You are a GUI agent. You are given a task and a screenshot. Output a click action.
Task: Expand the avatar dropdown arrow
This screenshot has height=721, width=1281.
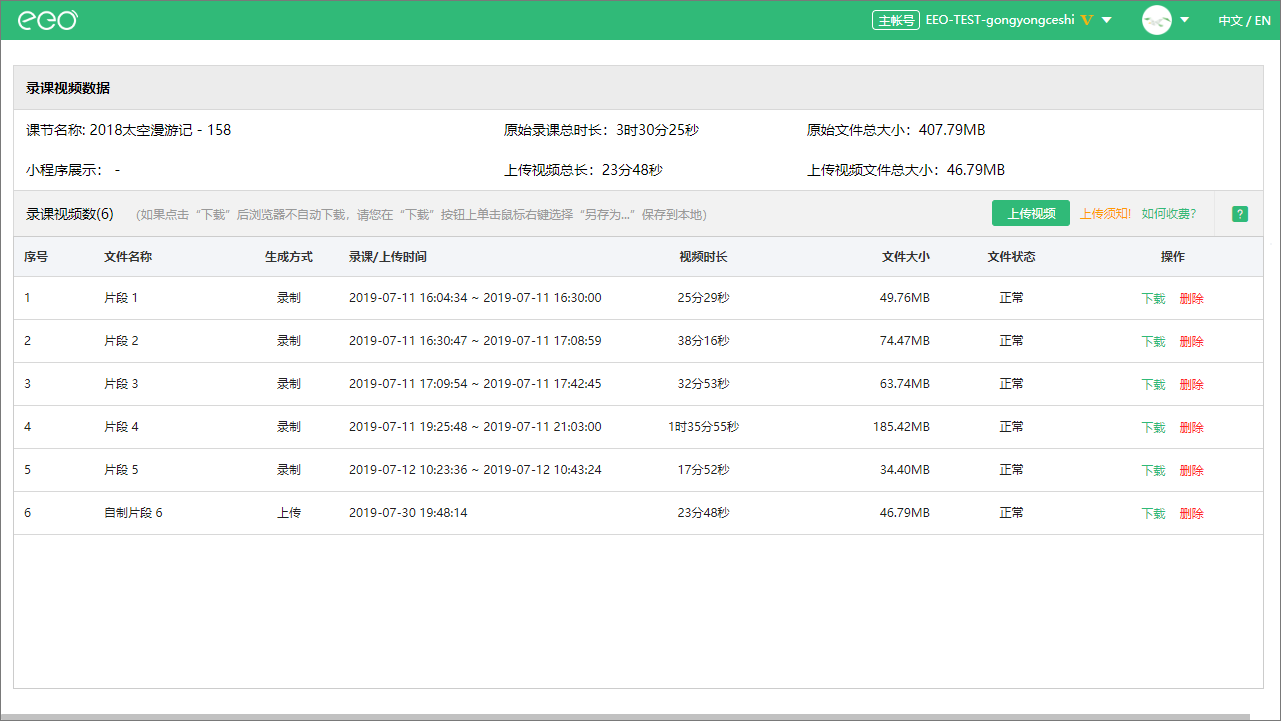pyautogui.click(x=1185, y=20)
